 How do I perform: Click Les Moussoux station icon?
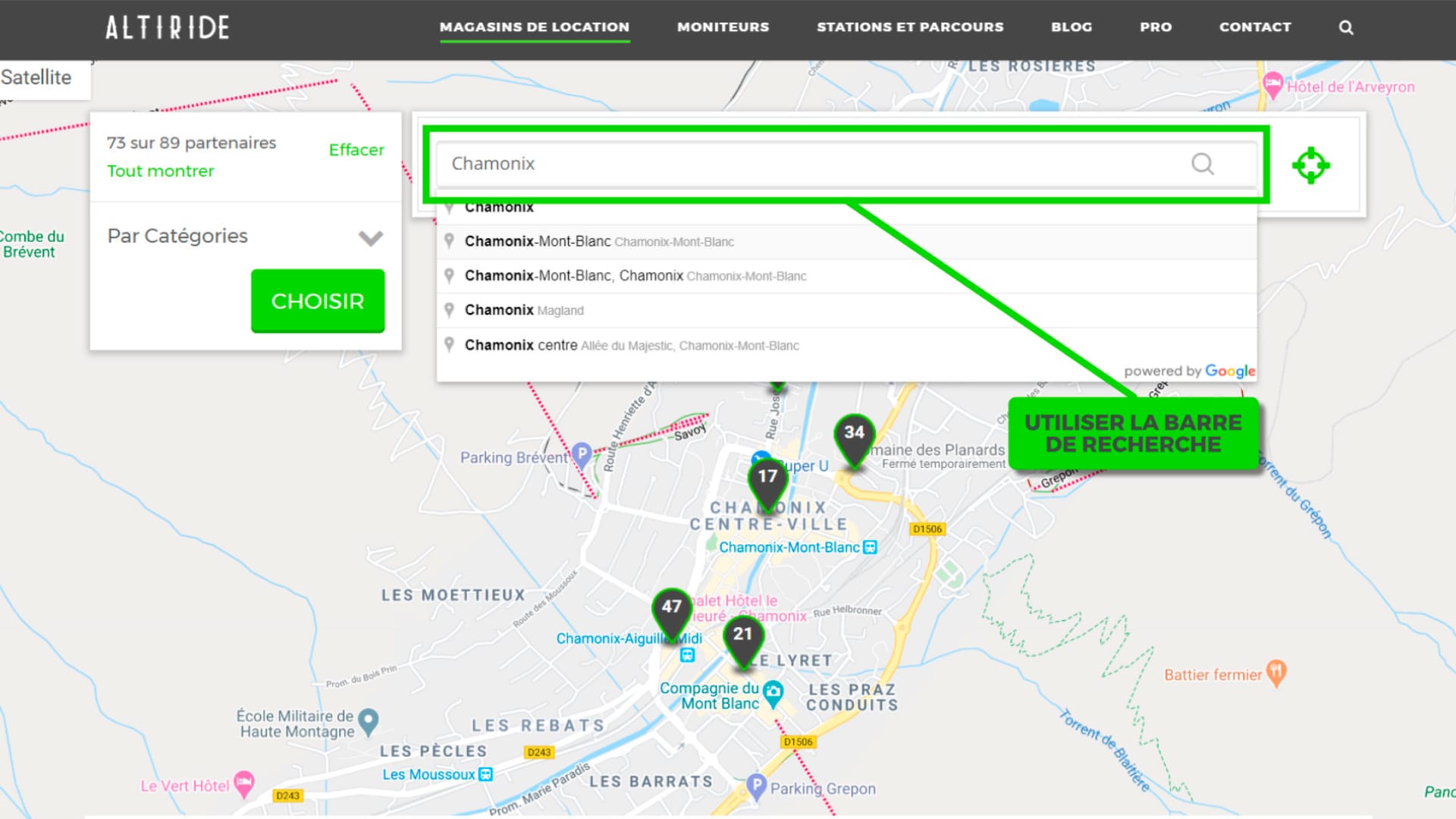(x=486, y=774)
